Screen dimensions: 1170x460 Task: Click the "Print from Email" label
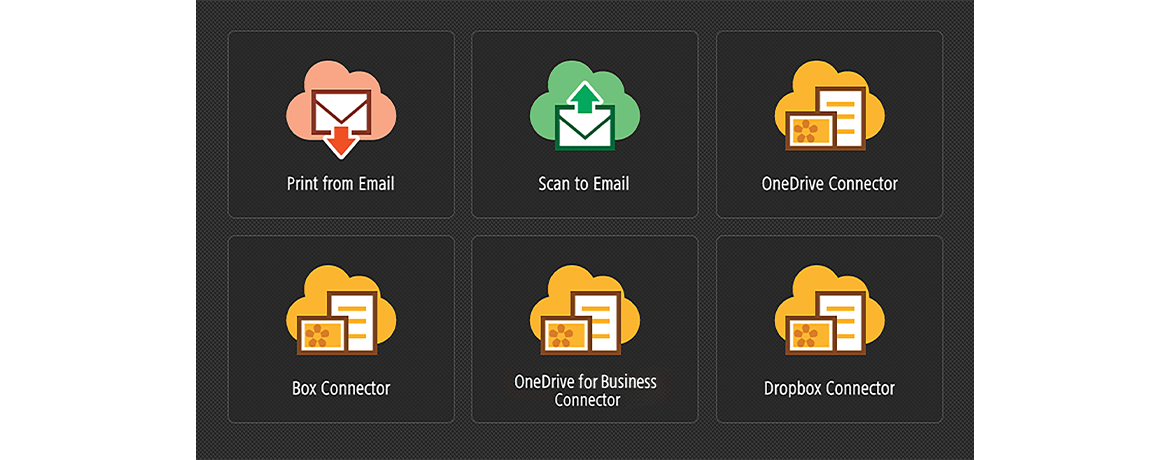coord(341,184)
